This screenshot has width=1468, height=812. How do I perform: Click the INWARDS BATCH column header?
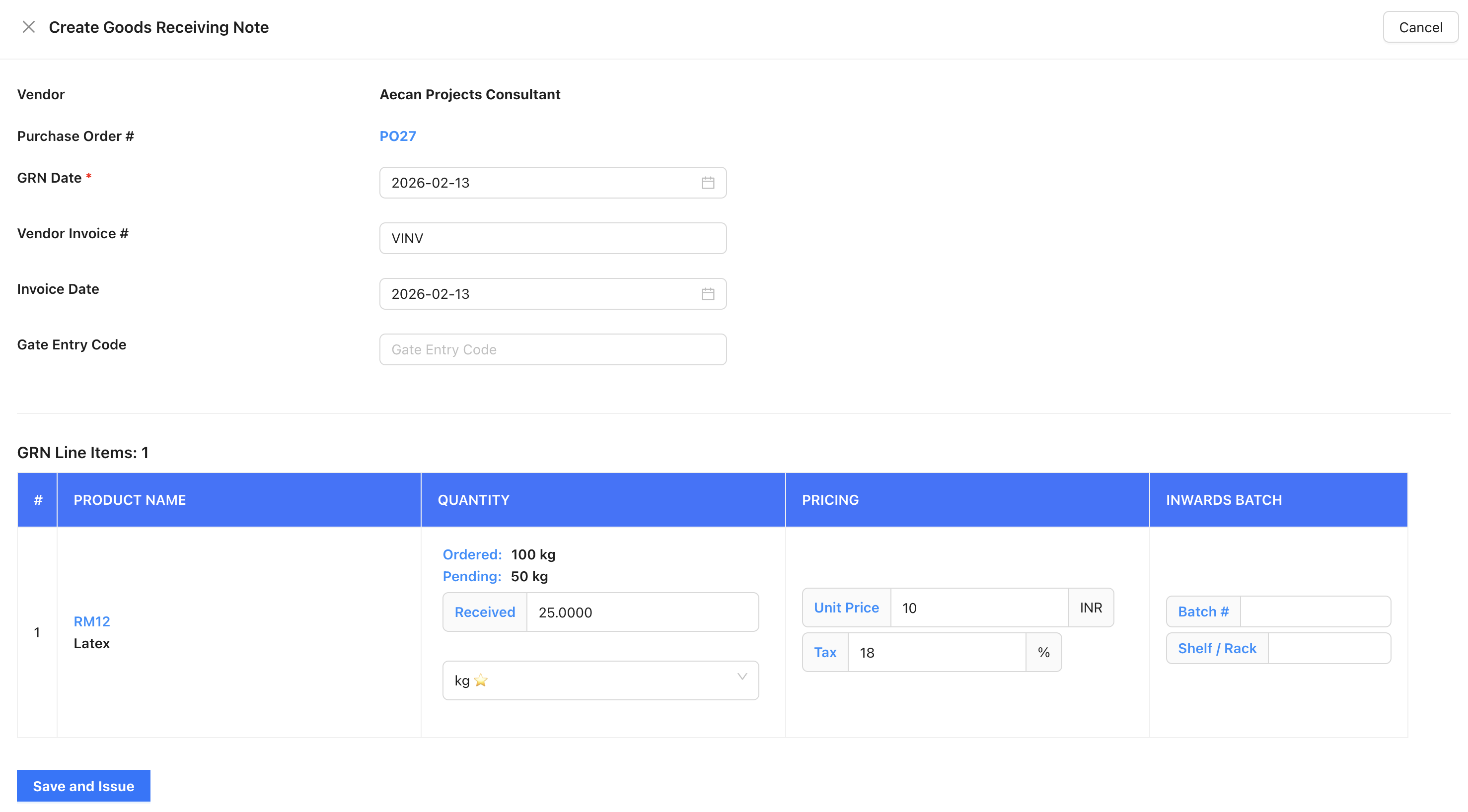point(1224,500)
